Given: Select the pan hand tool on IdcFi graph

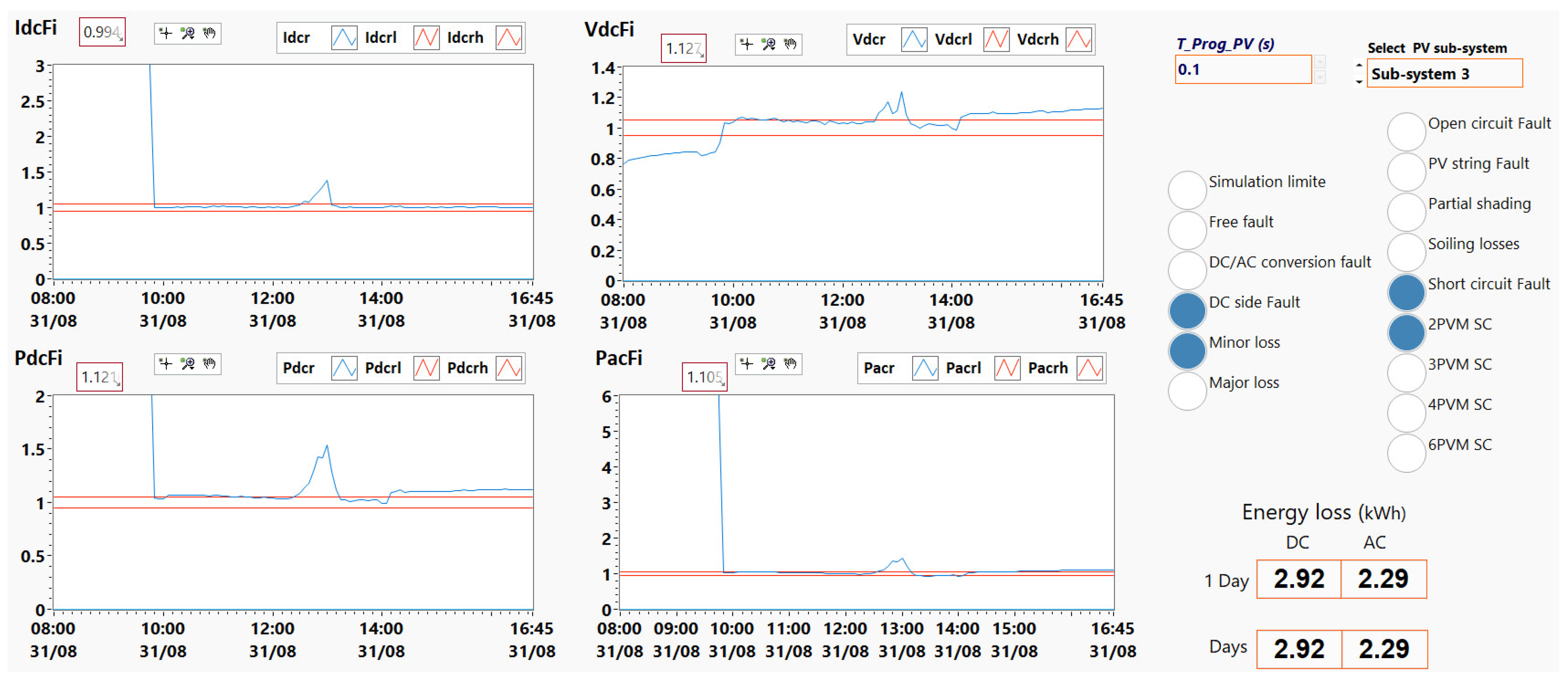Looking at the screenshot, I should (209, 33).
